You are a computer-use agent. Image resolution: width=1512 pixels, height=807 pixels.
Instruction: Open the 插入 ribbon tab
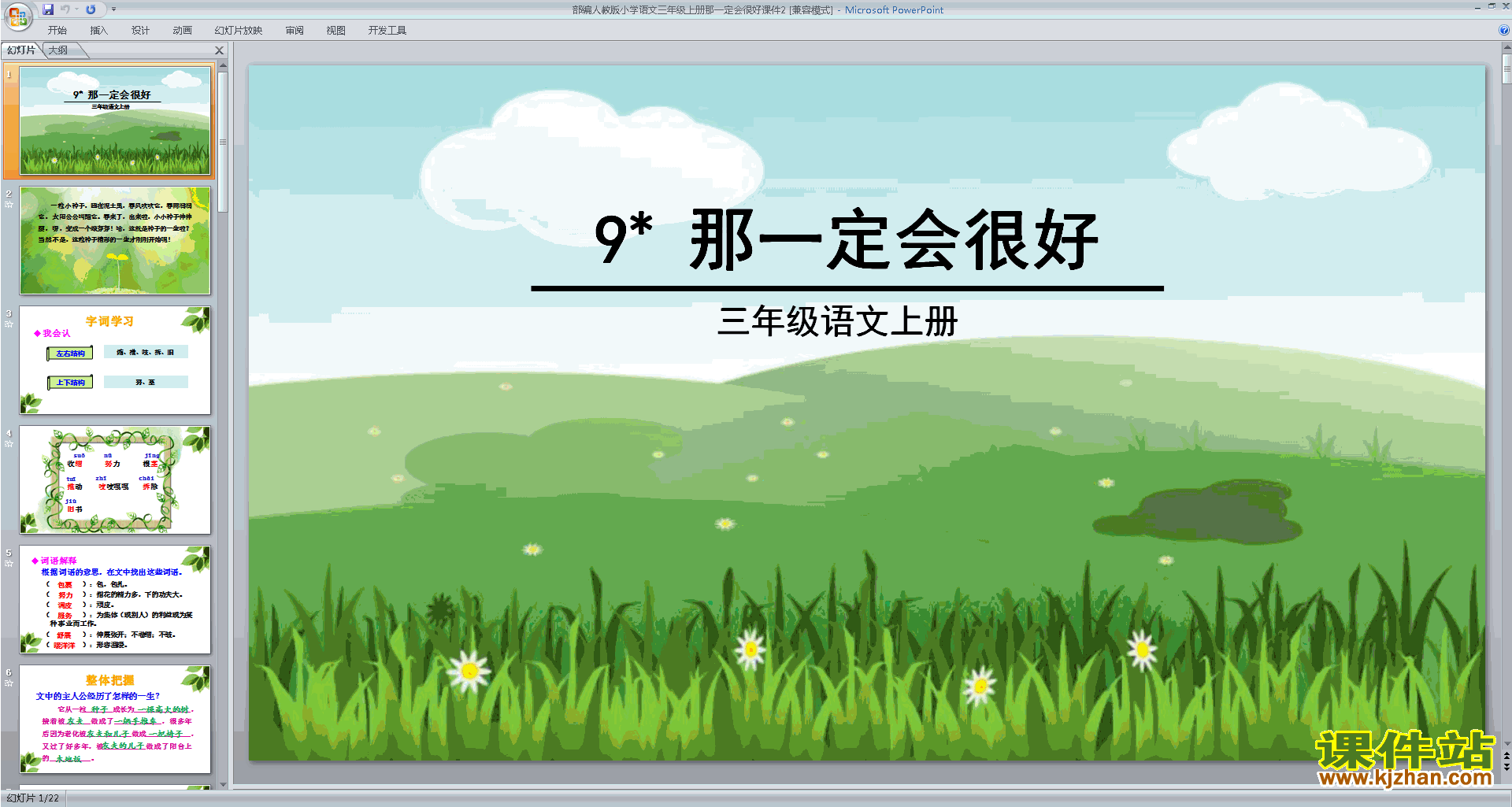pyautogui.click(x=98, y=31)
